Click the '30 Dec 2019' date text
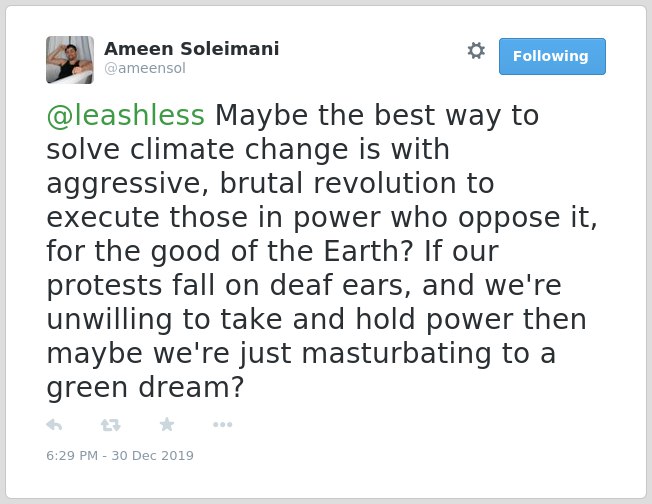 153,455
